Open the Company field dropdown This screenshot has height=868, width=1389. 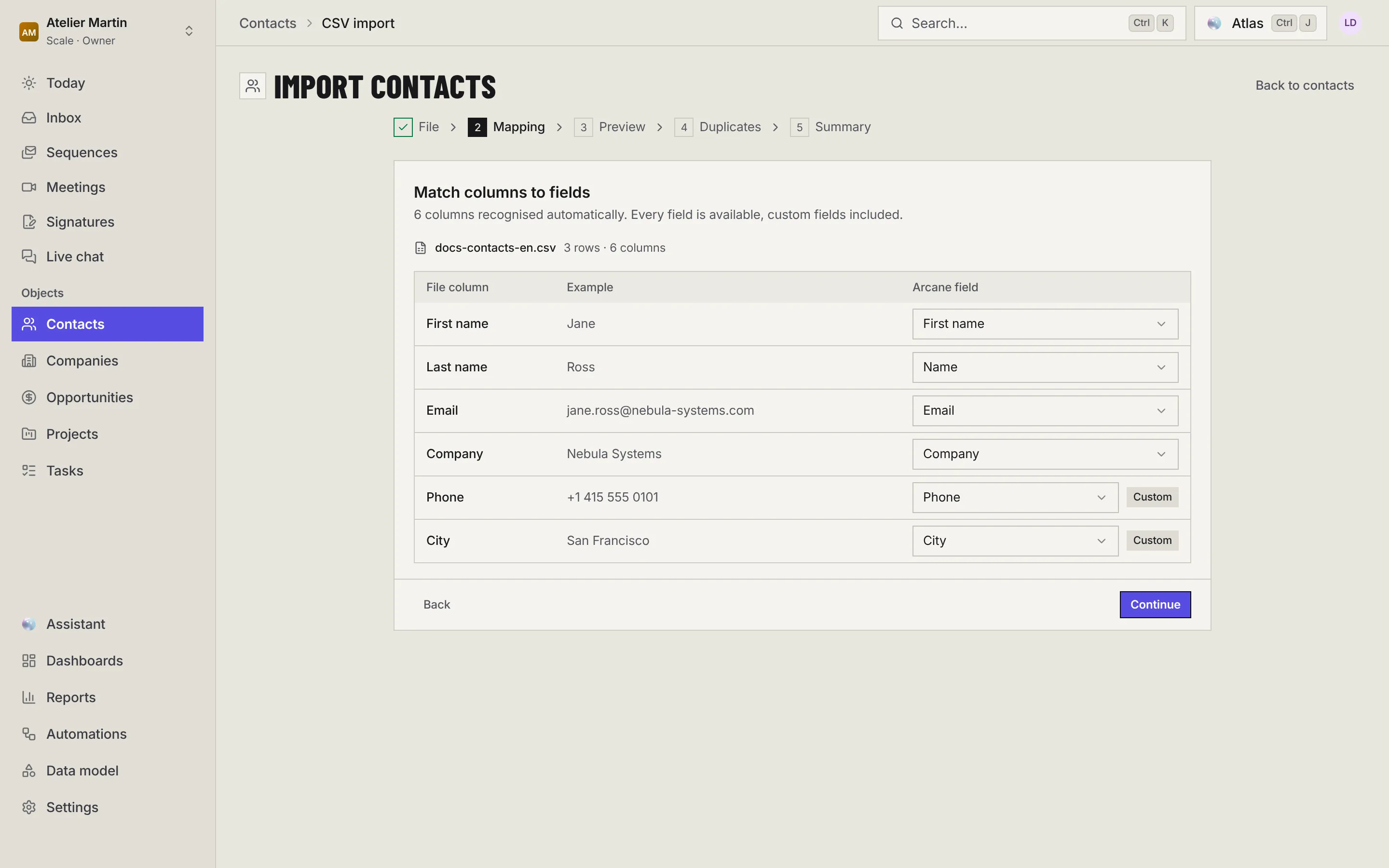click(x=1045, y=454)
